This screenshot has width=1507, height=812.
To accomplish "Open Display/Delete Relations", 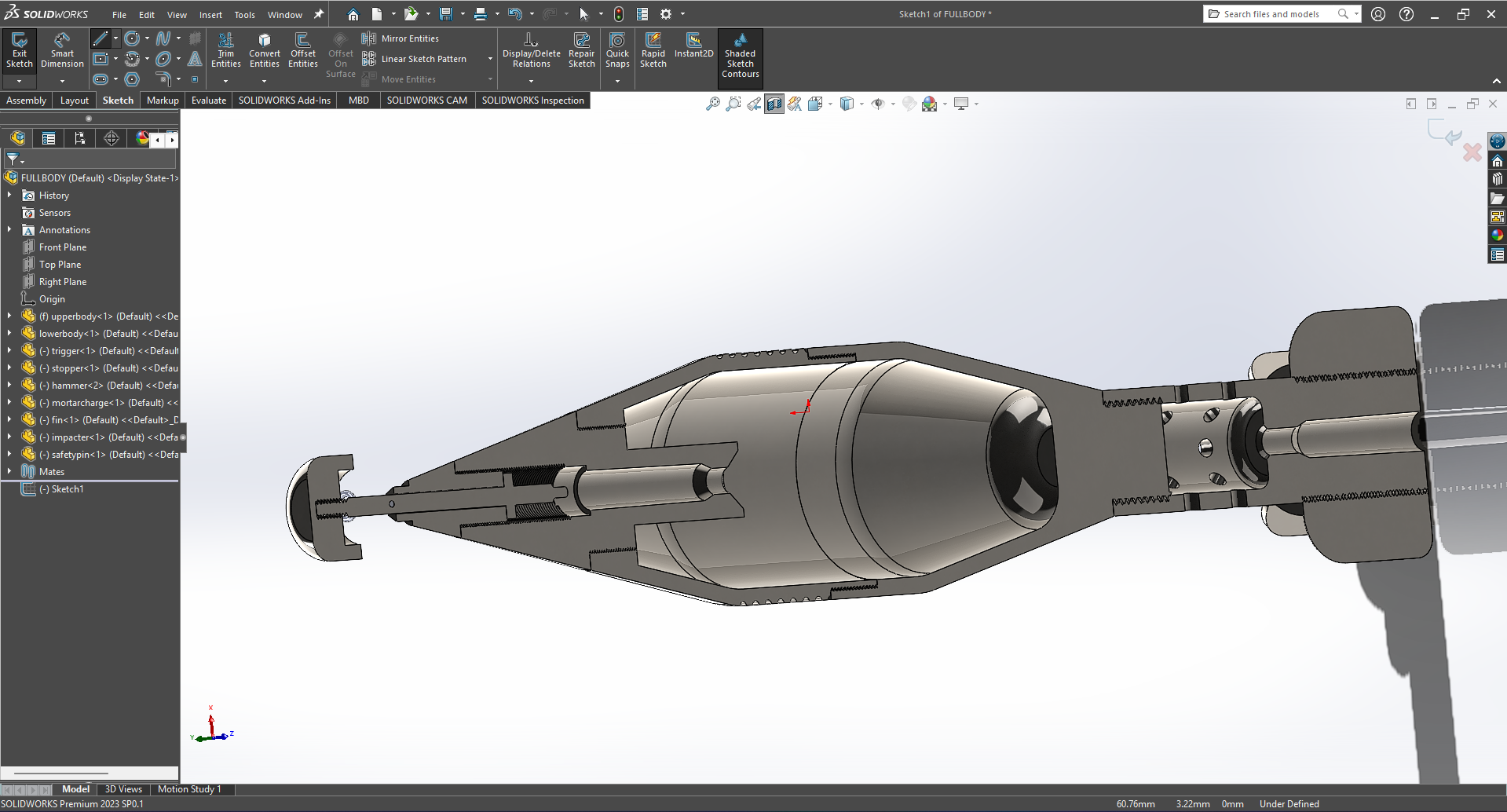I will point(532,51).
